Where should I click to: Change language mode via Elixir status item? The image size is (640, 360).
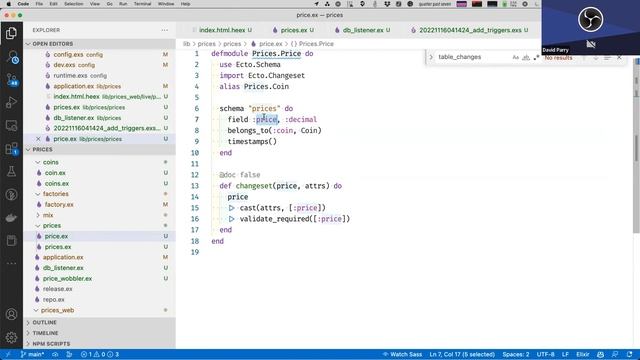coord(582,354)
